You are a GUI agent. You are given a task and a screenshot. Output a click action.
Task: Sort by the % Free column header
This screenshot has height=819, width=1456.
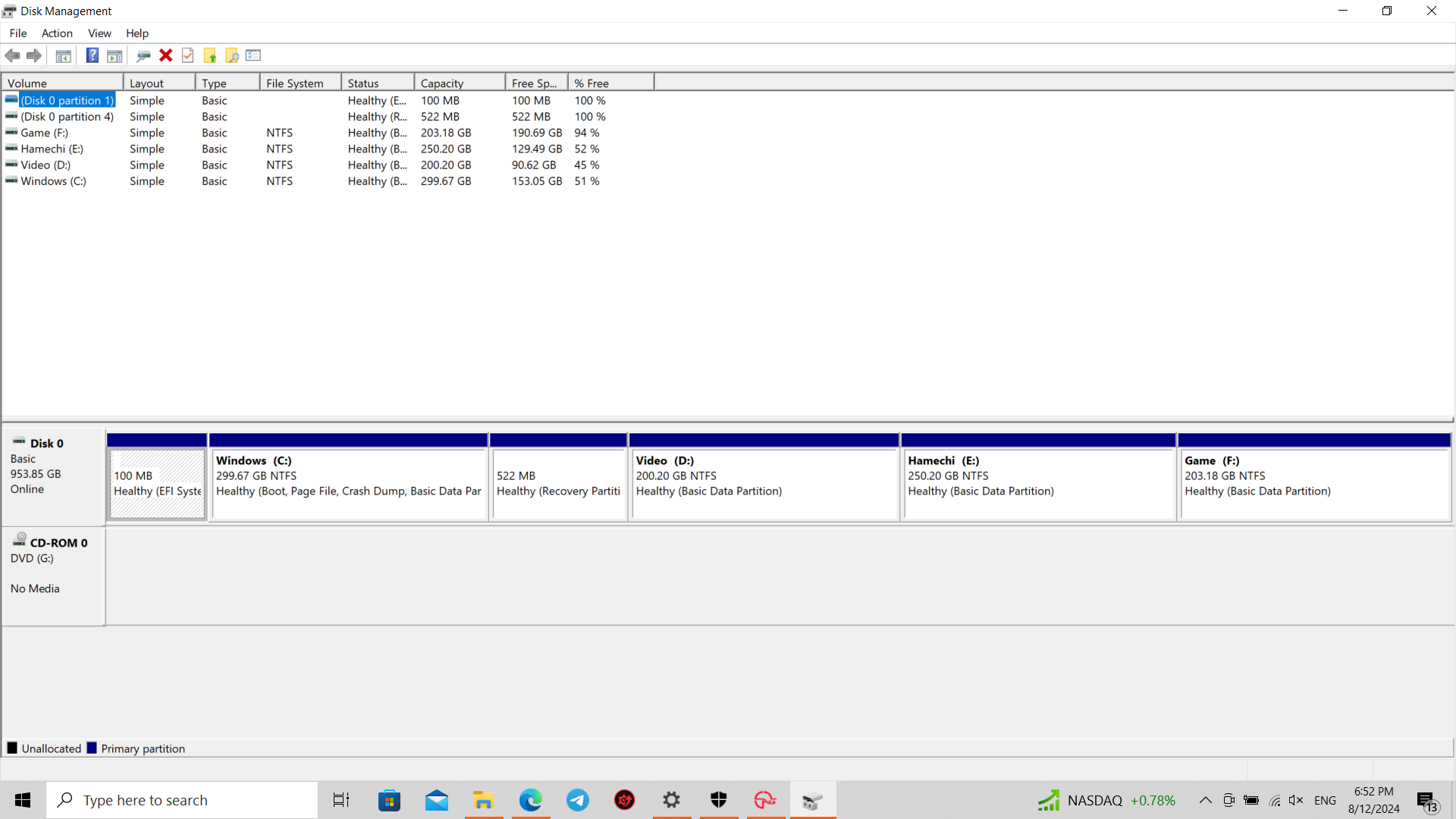611,83
